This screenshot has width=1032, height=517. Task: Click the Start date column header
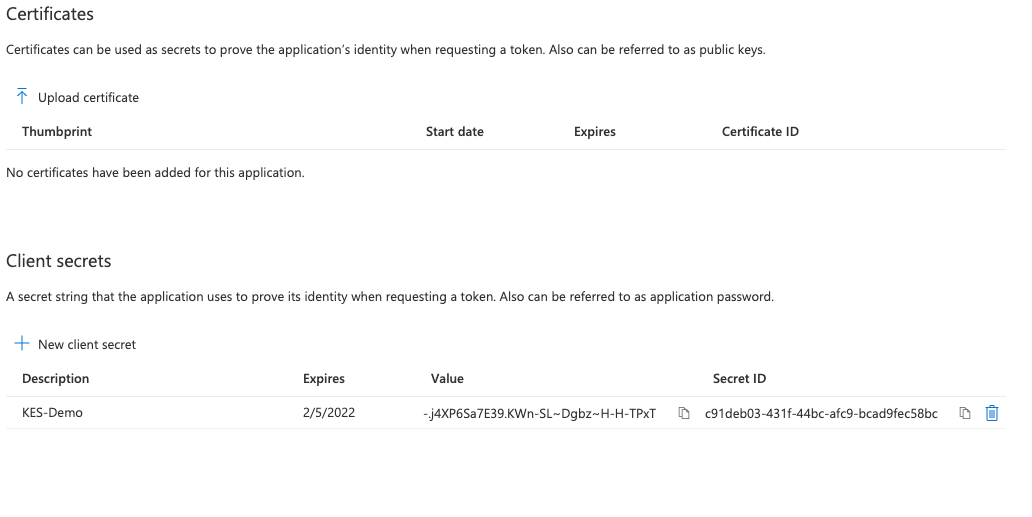click(455, 131)
